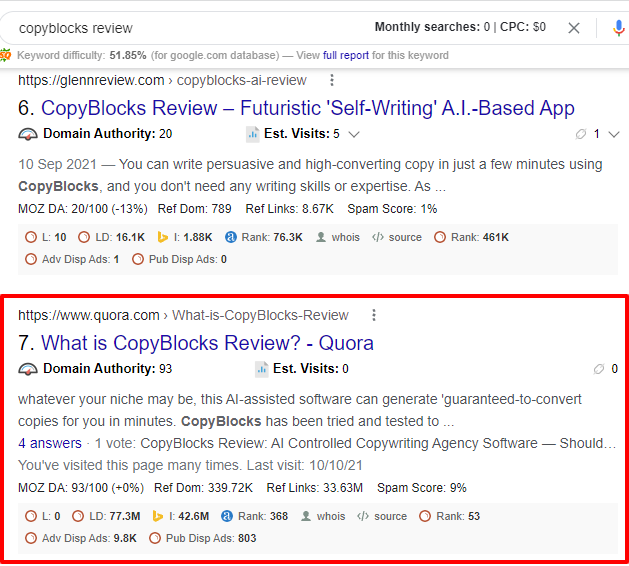Click 'LD: 16.1K' metric in glennreview bar
The height and width of the screenshot is (566, 629).
coord(111,237)
